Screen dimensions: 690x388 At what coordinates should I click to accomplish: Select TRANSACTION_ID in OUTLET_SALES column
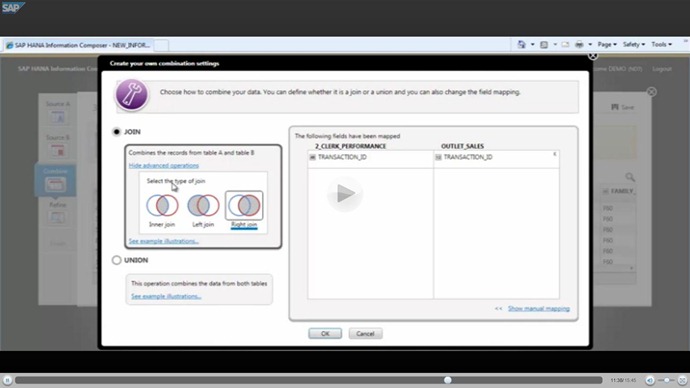(468, 157)
